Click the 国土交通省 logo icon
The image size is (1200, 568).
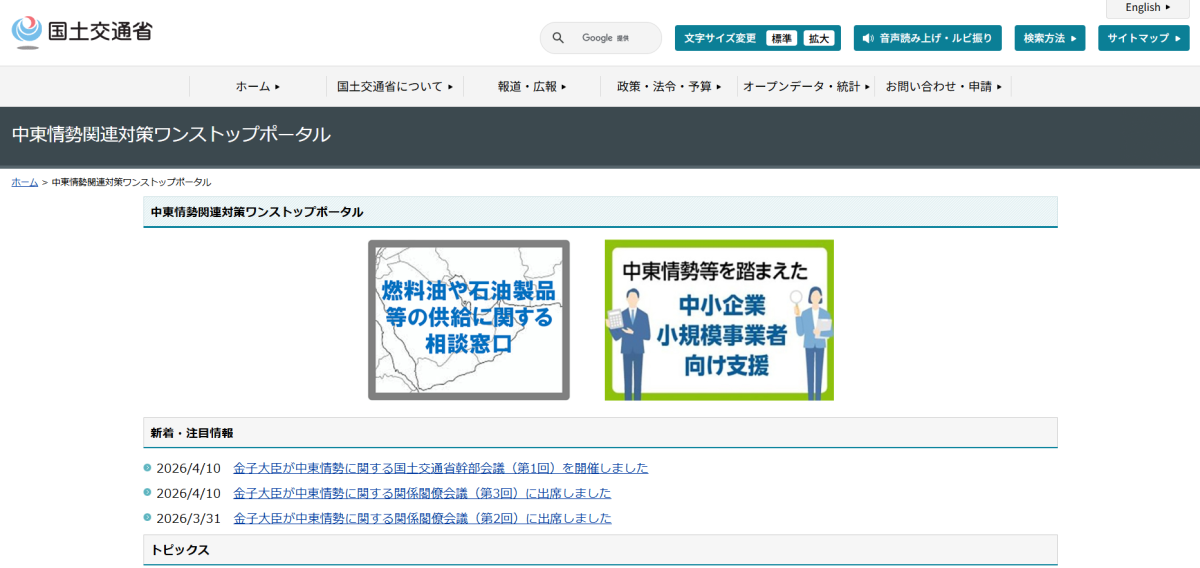[x=27, y=32]
